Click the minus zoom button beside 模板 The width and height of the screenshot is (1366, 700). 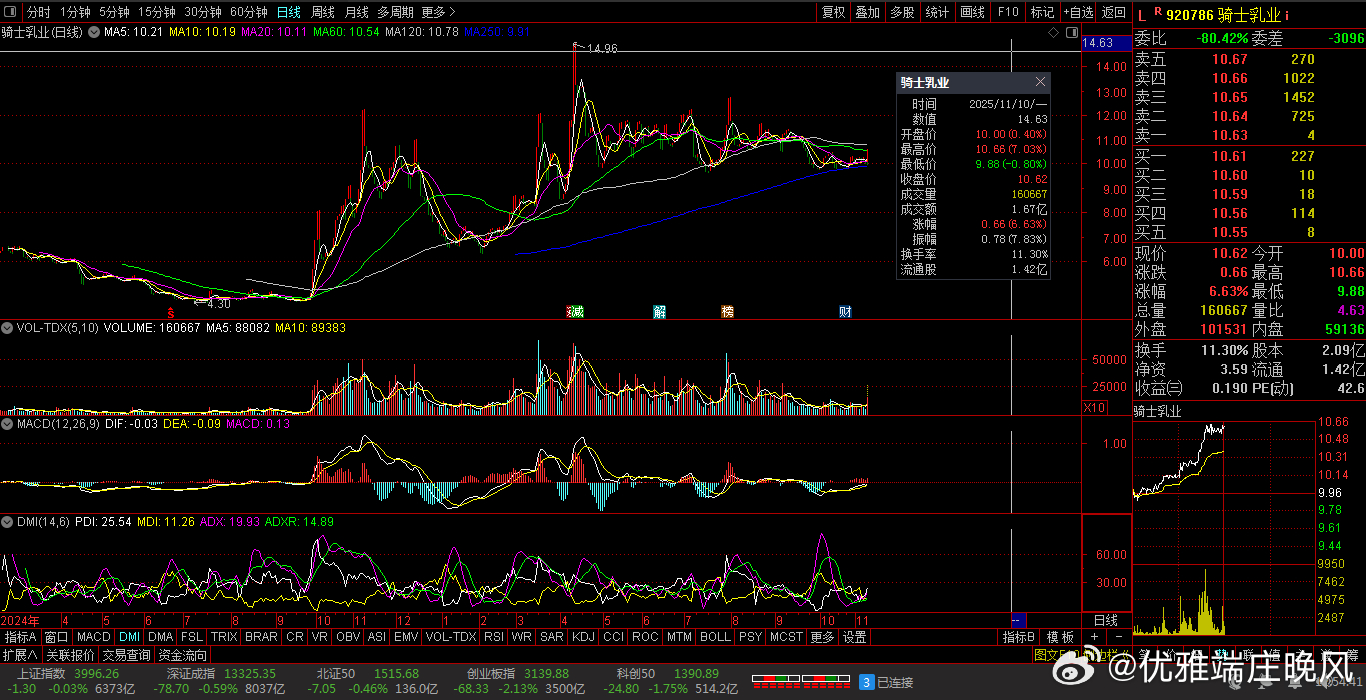(x=1118, y=637)
